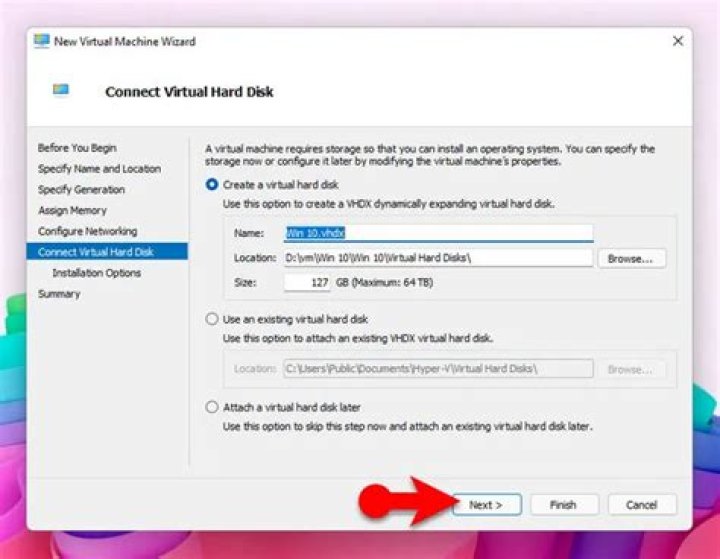720x559 pixels.
Task: Click the text GB (Maximum: 64 TB)
Action: (x=384, y=282)
